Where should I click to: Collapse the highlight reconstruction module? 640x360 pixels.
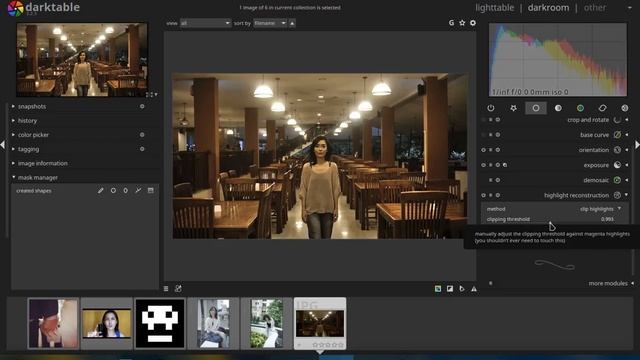click(x=627, y=195)
